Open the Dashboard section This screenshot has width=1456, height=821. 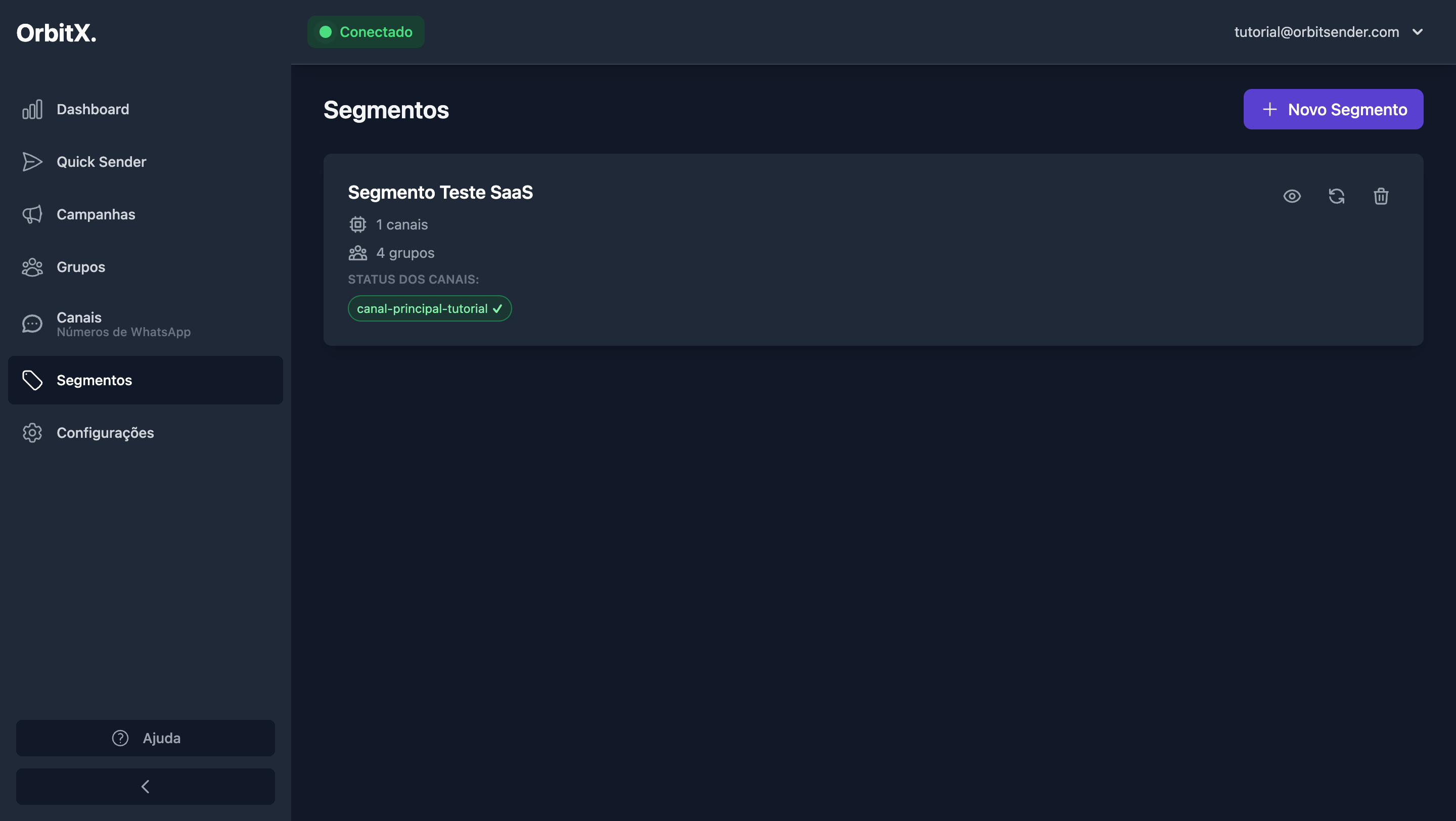point(92,109)
